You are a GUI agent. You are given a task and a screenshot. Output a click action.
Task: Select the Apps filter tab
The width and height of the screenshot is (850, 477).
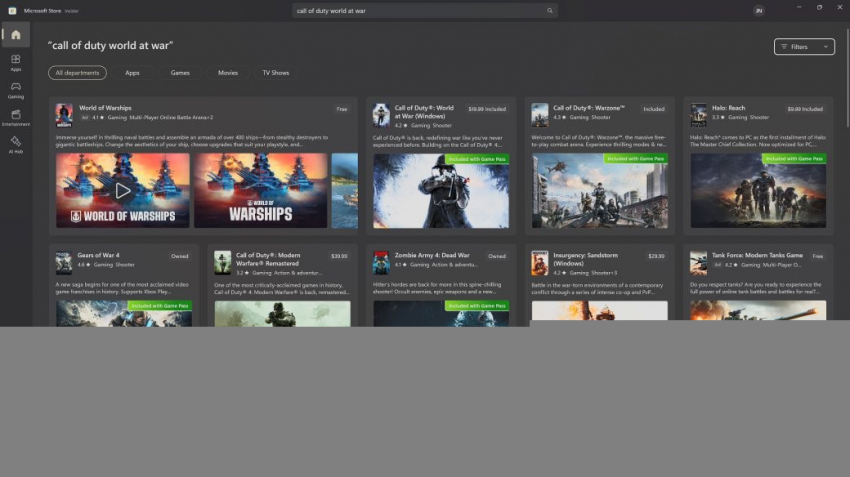[x=132, y=73]
